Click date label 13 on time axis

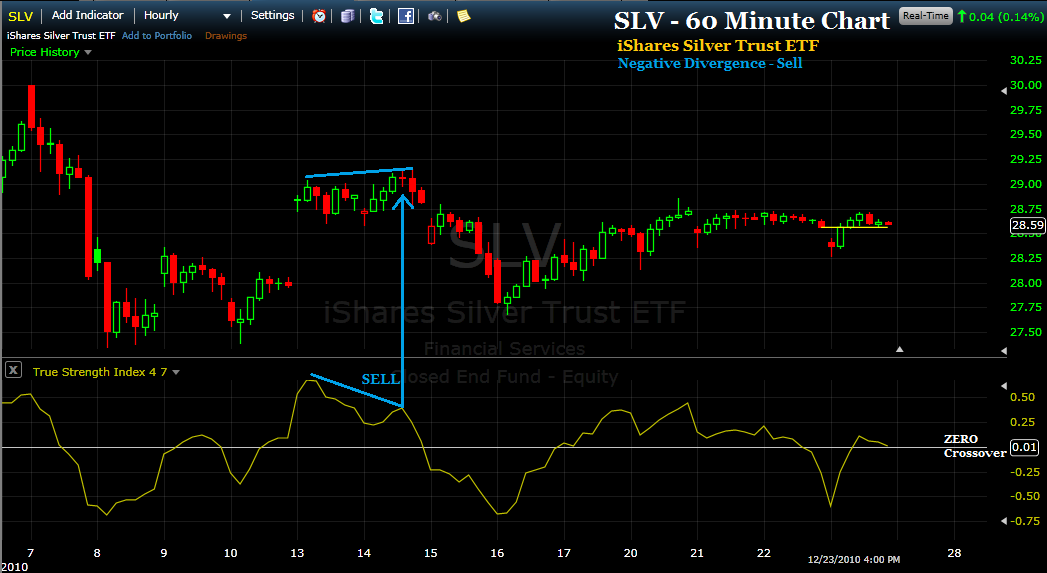click(x=297, y=553)
